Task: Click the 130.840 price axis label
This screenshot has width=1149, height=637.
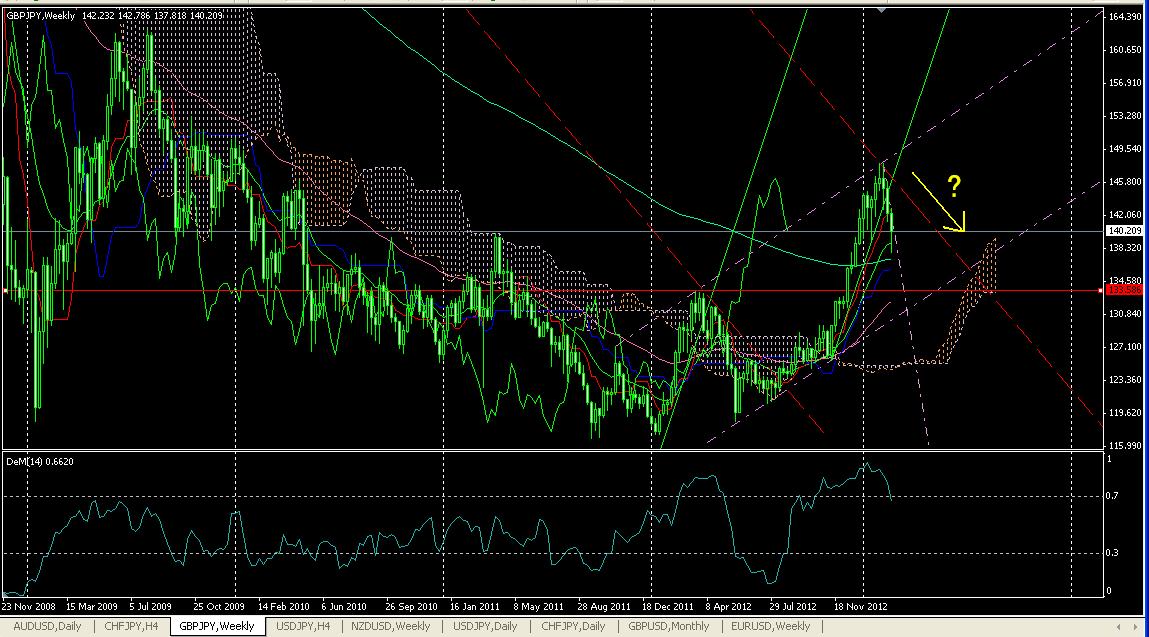Action: click(x=1125, y=314)
